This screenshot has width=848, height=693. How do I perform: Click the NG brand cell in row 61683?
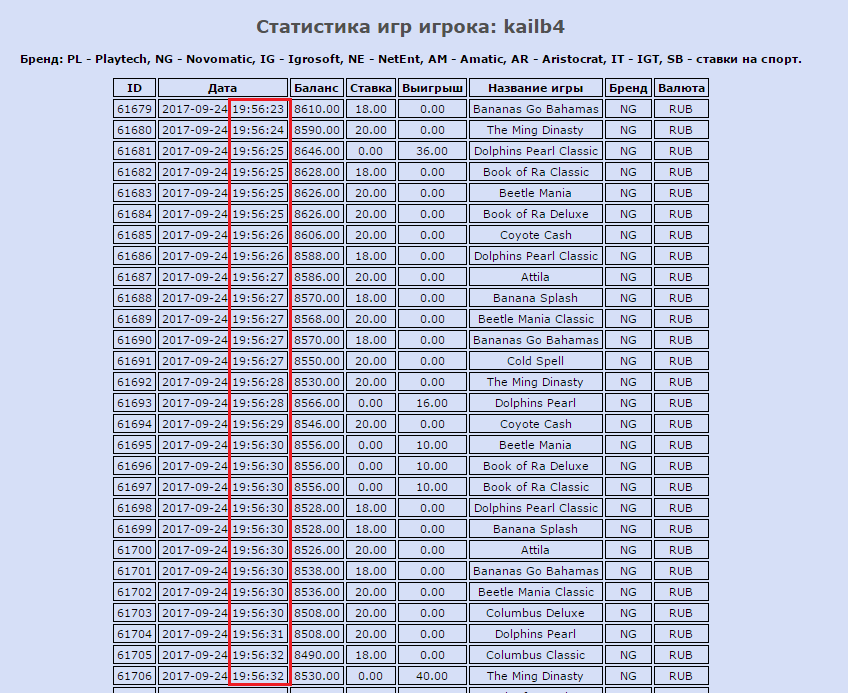[628, 193]
